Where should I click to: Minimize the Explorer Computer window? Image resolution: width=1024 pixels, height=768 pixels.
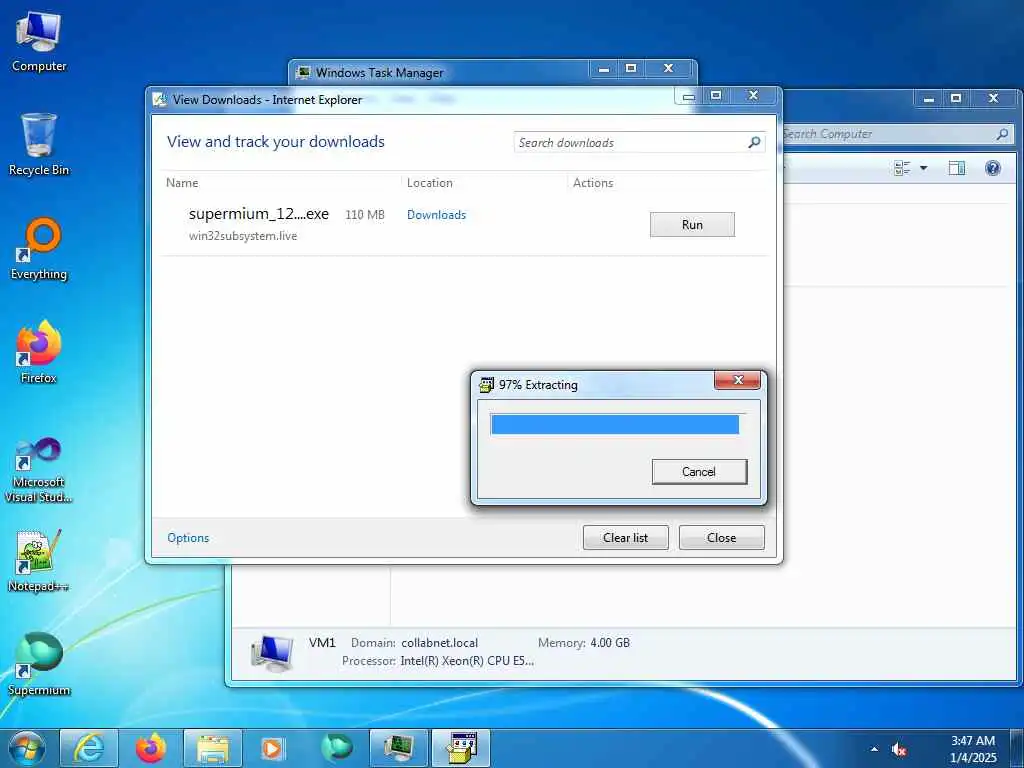click(928, 98)
